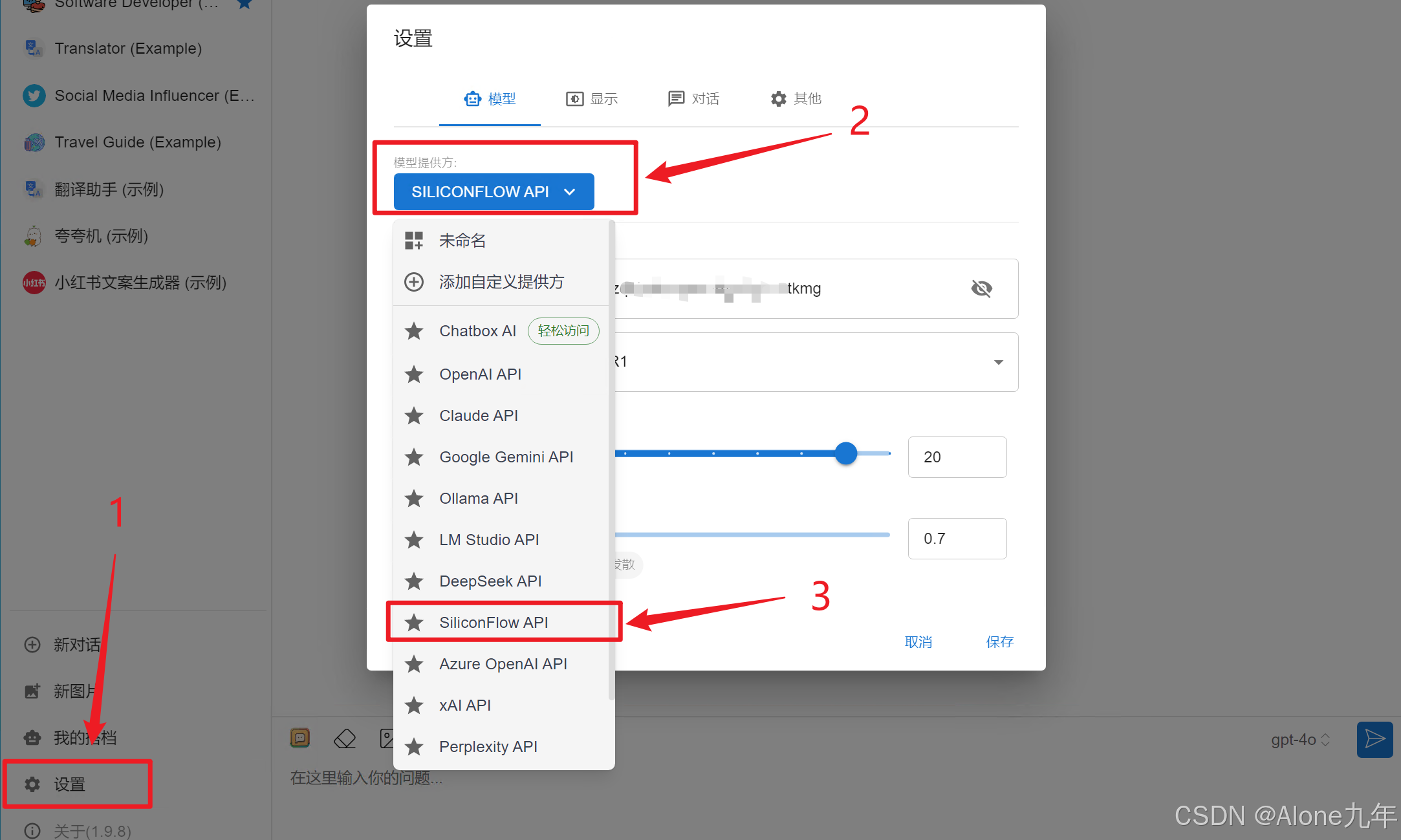The image size is (1401, 840).
Task: Expand the model selection dropdown arrow
Action: pyautogui.click(x=998, y=362)
